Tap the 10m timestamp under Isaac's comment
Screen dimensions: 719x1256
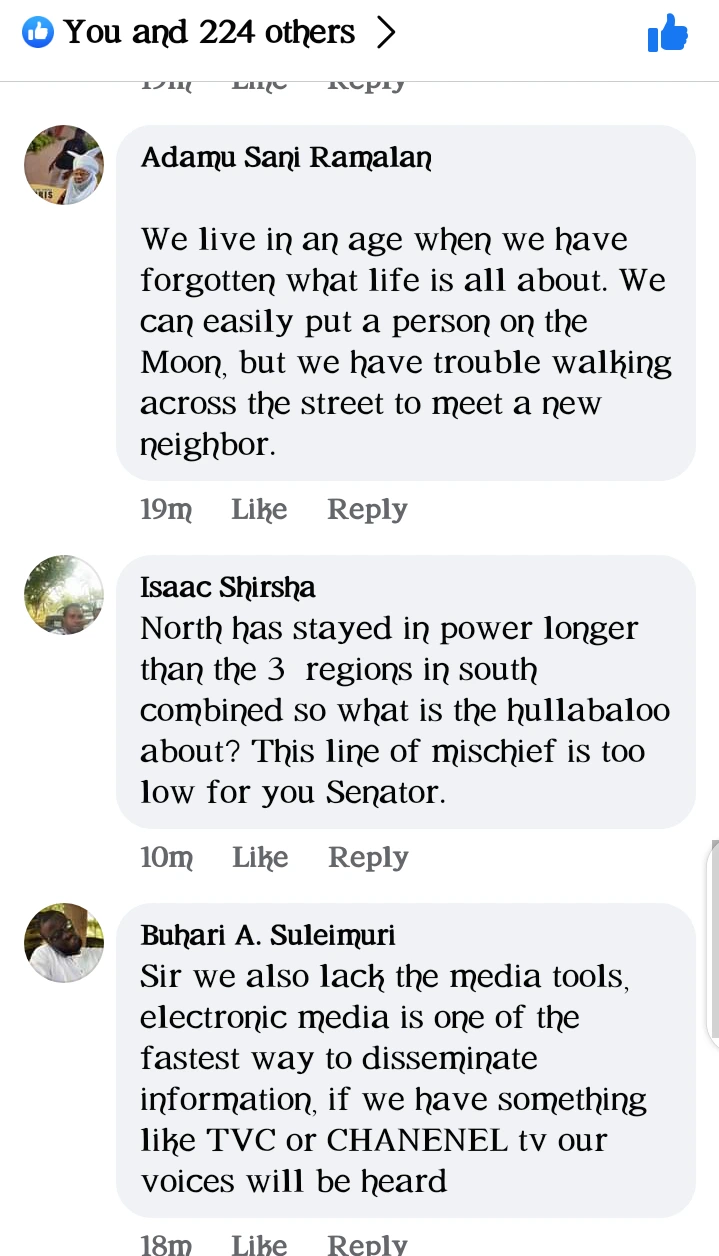click(x=166, y=858)
